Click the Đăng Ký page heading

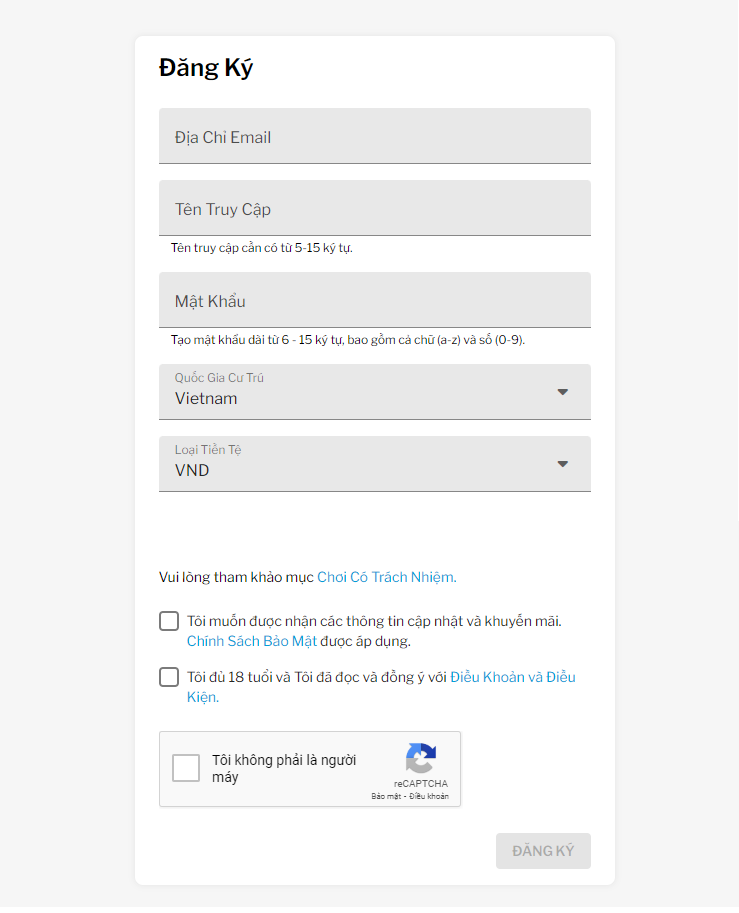click(206, 68)
